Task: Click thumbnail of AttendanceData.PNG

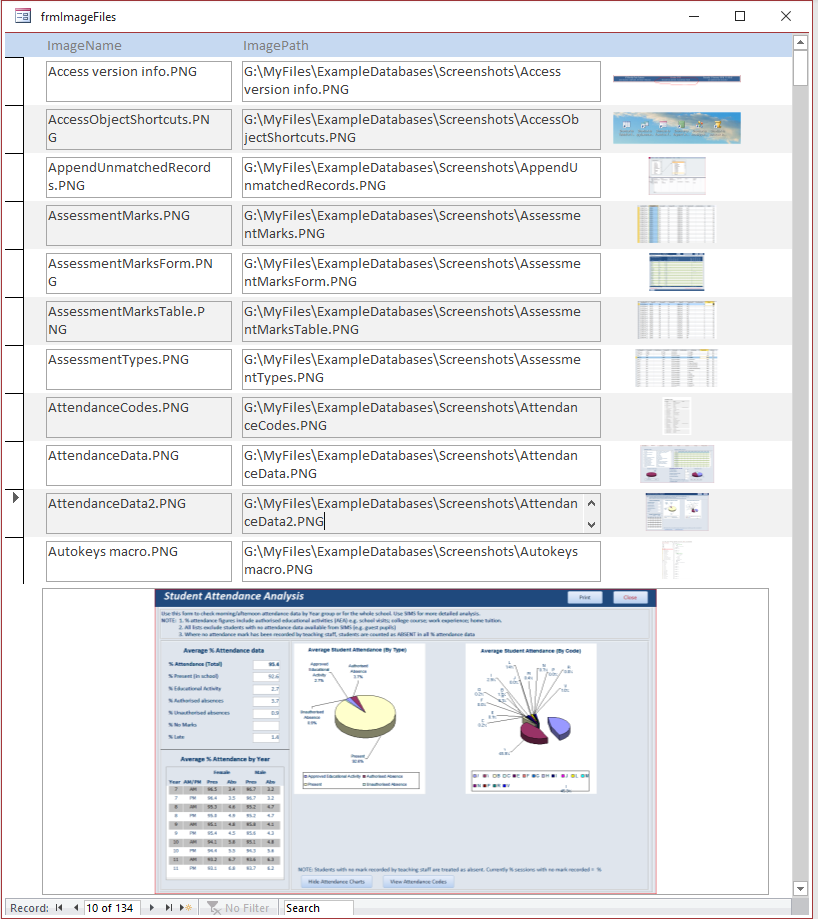Action: (677, 464)
